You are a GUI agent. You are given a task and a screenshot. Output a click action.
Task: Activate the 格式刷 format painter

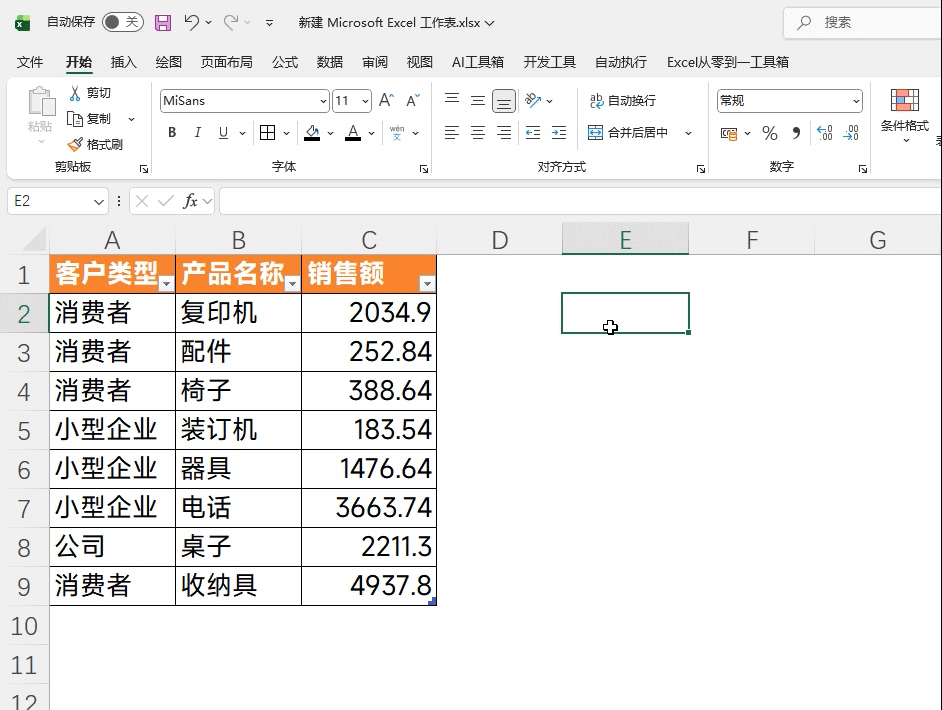coord(96,145)
